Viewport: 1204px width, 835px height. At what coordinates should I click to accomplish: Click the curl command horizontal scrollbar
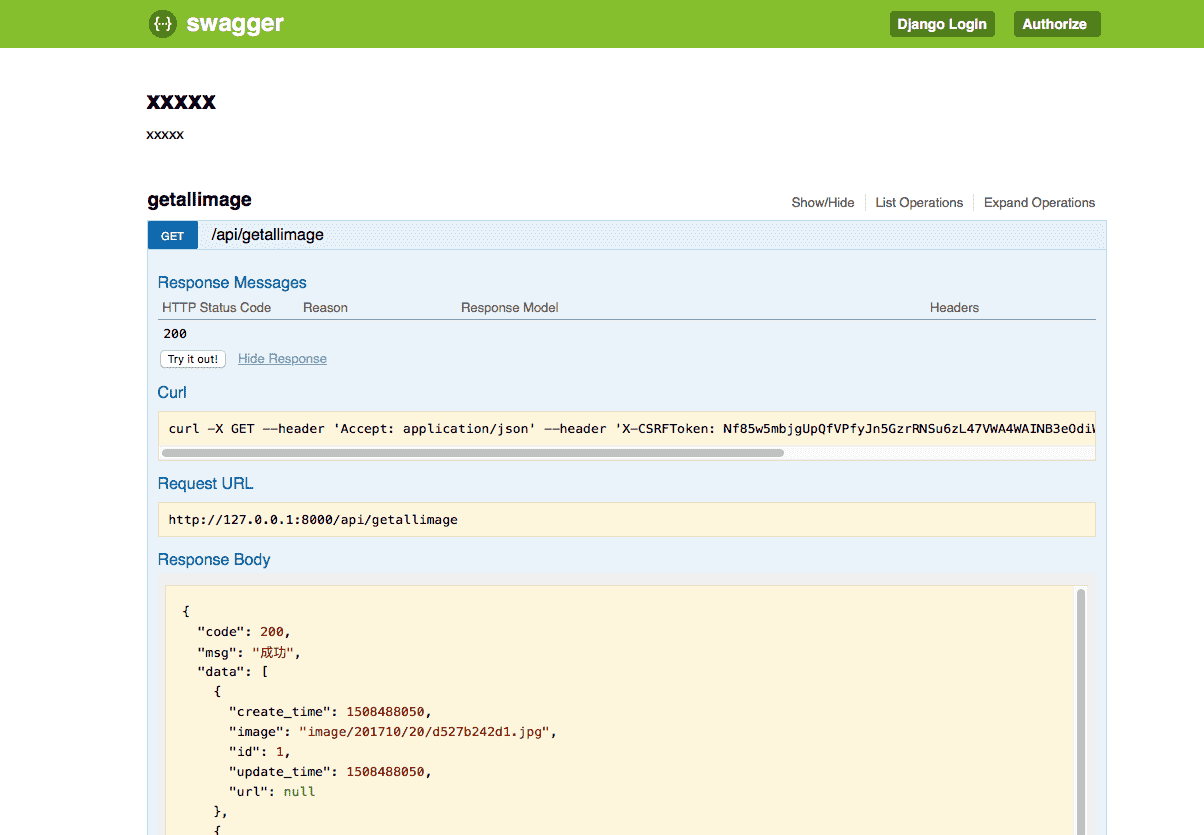pyautogui.click(x=473, y=453)
